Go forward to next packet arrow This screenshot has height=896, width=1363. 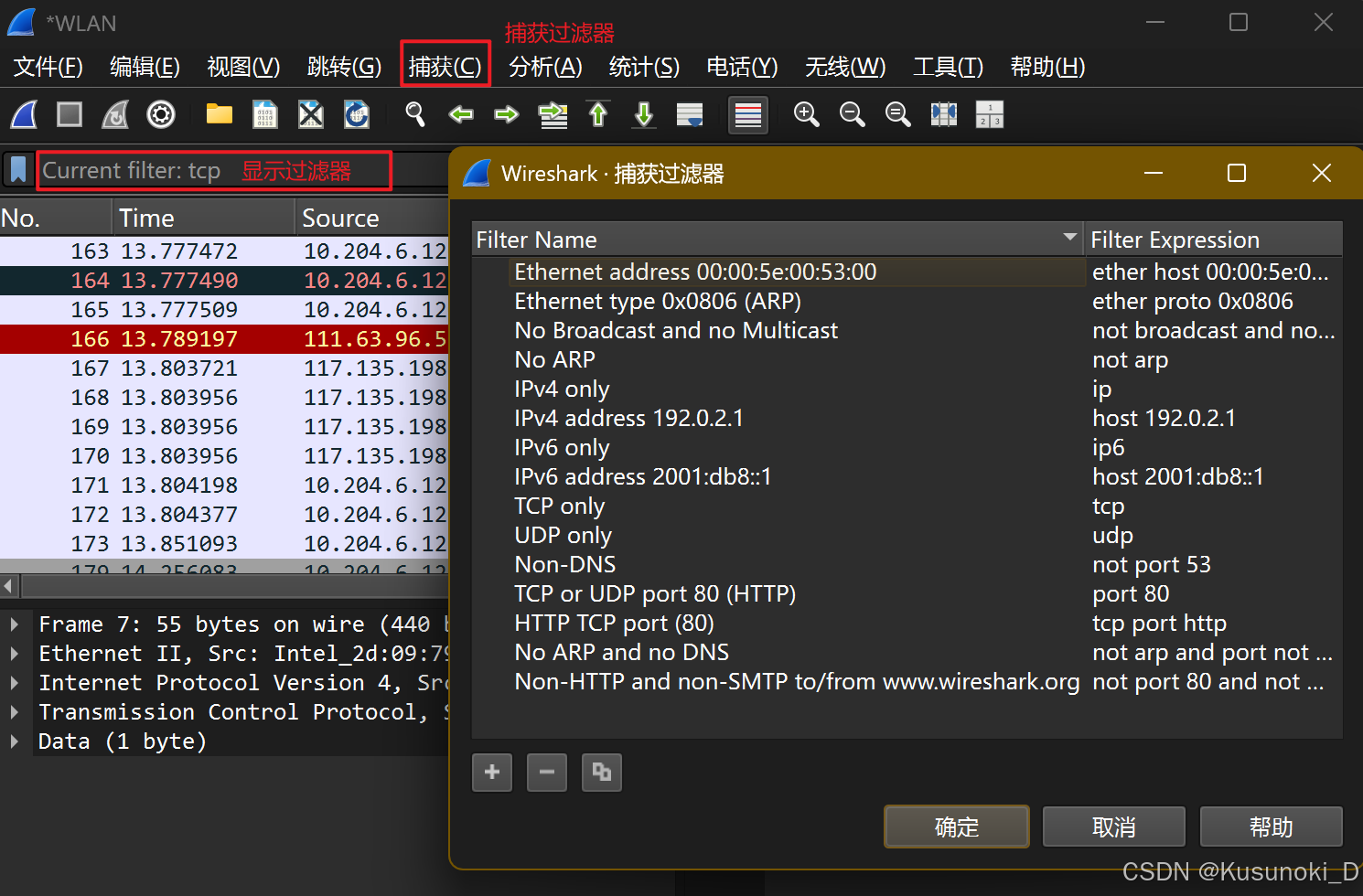pos(507,114)
